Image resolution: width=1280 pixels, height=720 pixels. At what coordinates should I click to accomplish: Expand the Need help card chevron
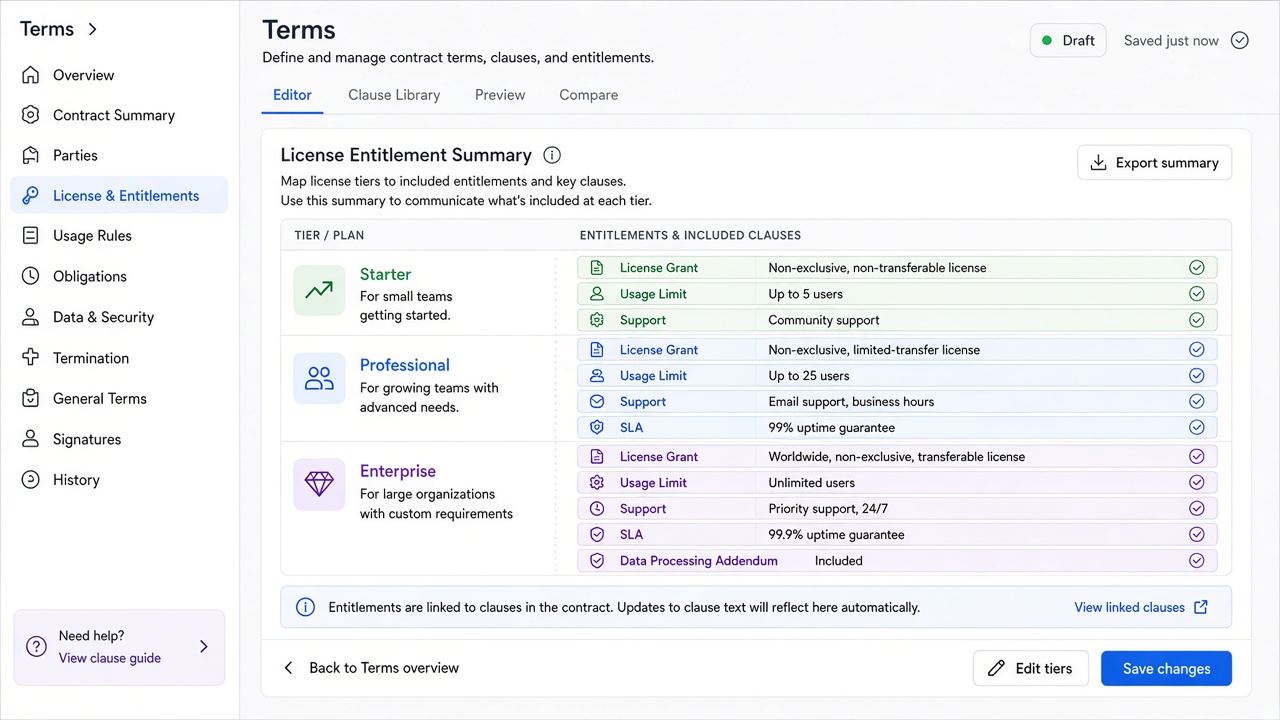204,646
